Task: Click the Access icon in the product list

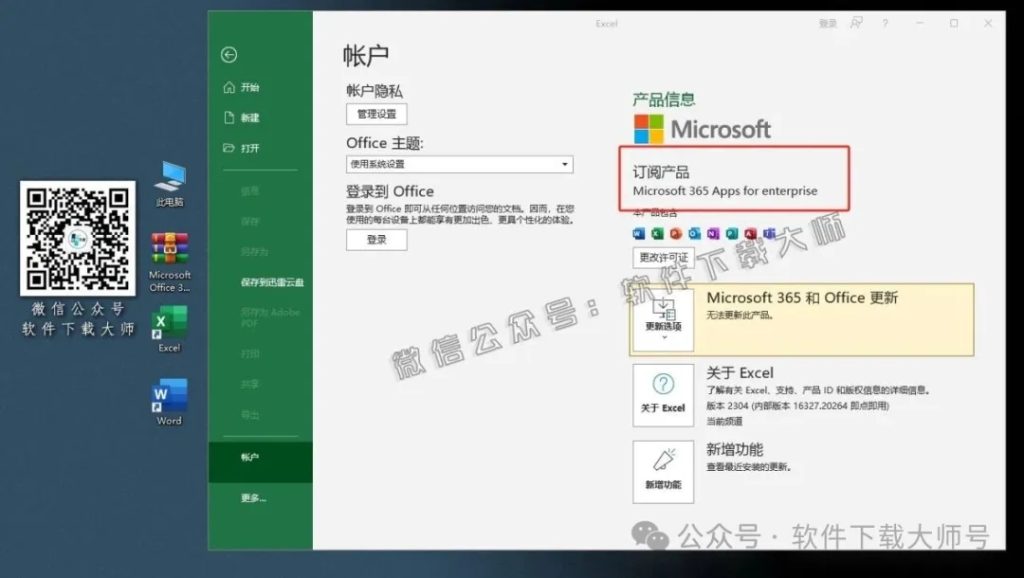Action: point(751,233)
